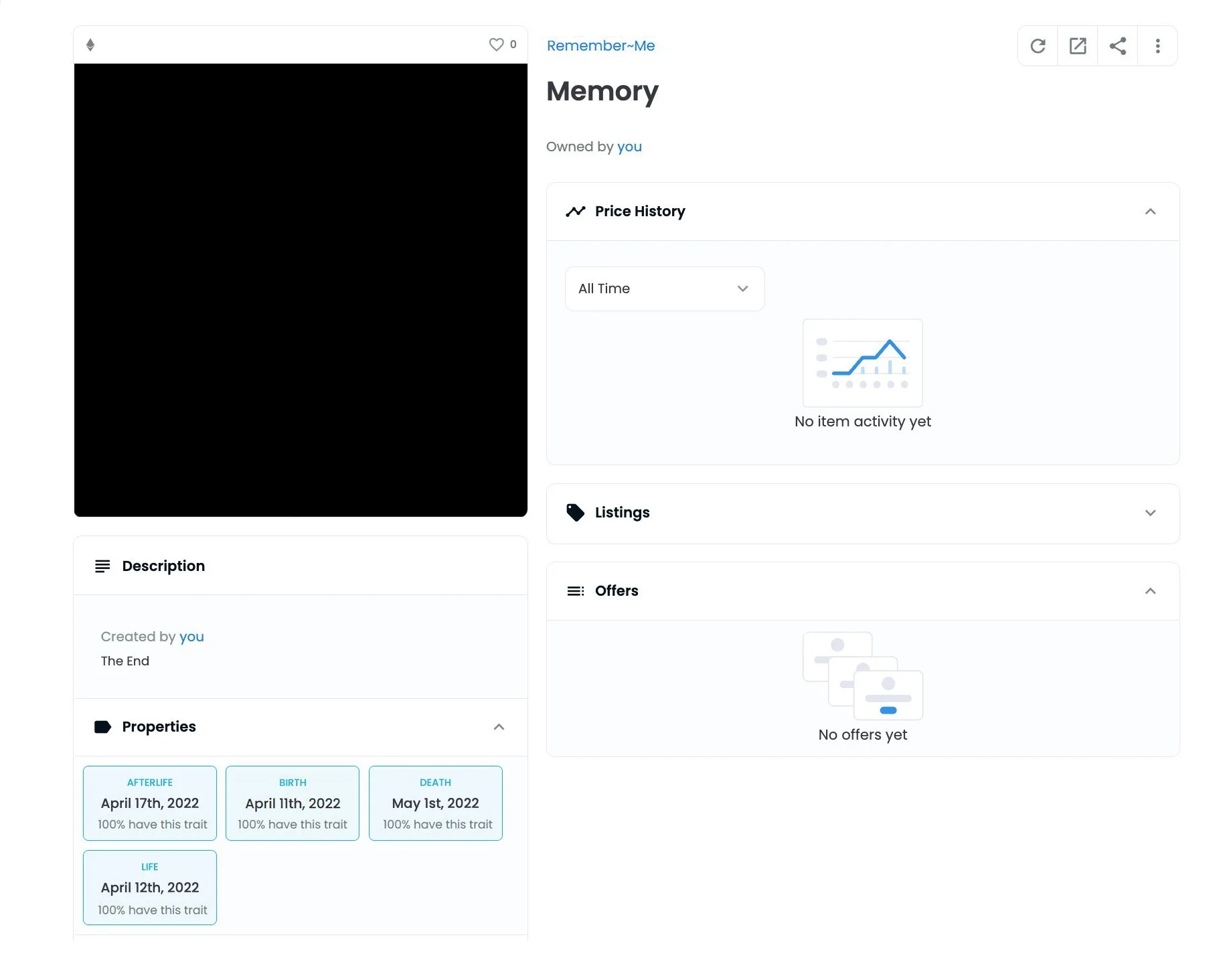Click the Price History chart icon
1225x980 pixels.
[x=576, y=212]
